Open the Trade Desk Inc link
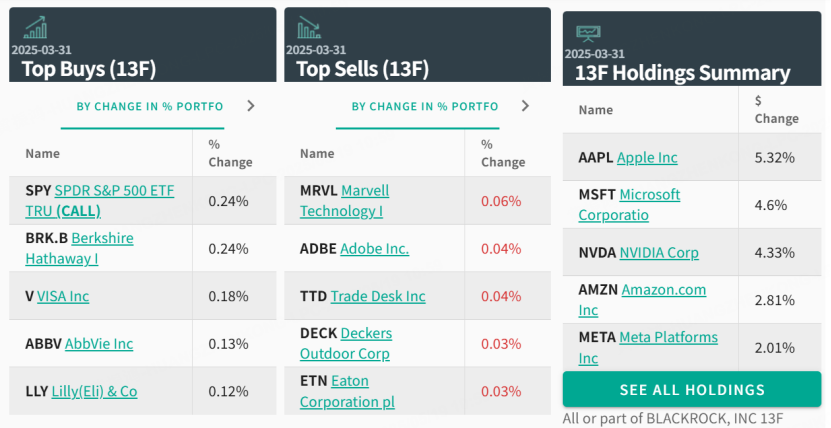831x428 pixels. click(378, 296)
